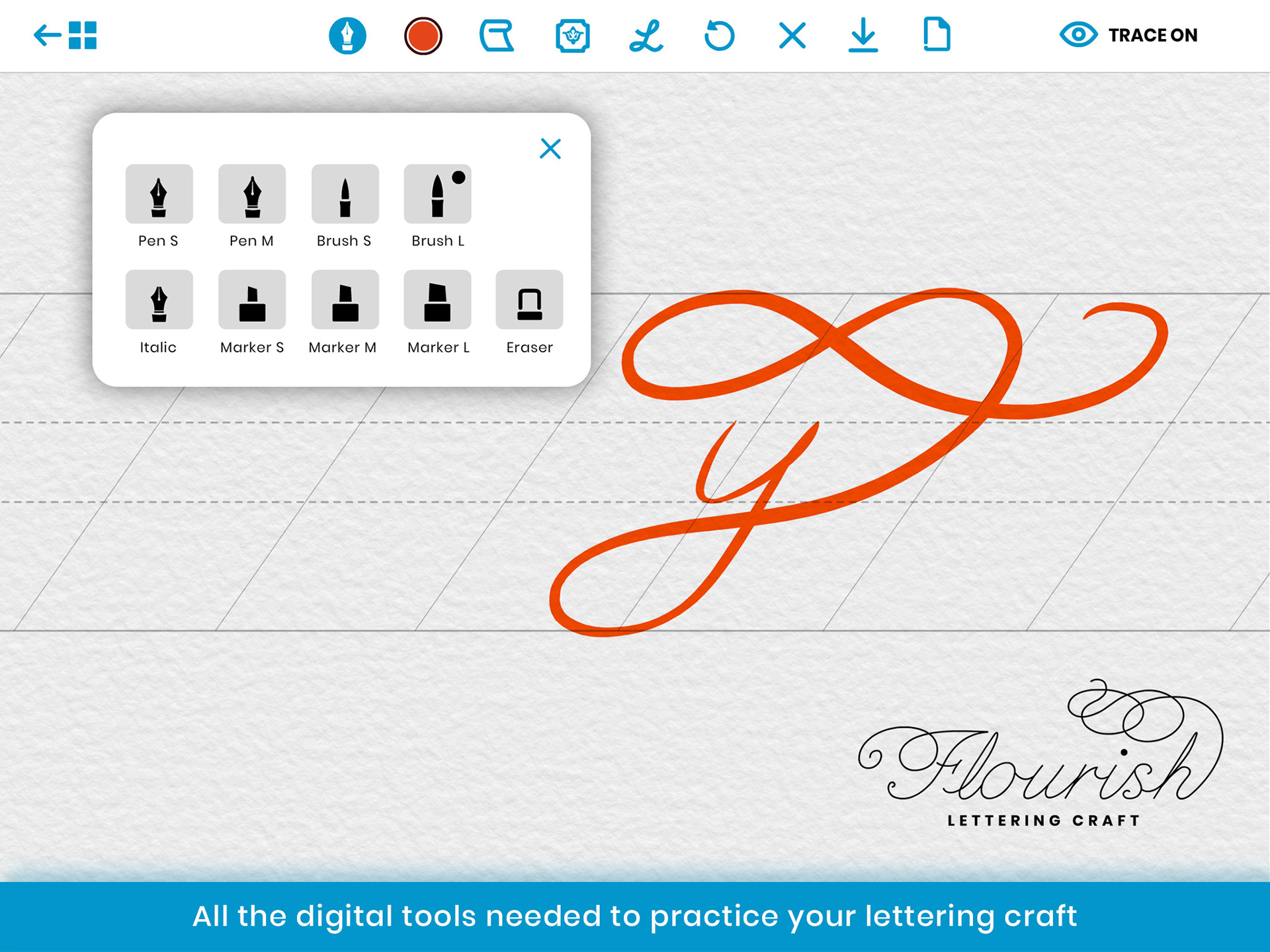Image resolution: width=1270 pixels, height=952 pixels.
Task: Open the red ink color picker
Action: point(423,36)
